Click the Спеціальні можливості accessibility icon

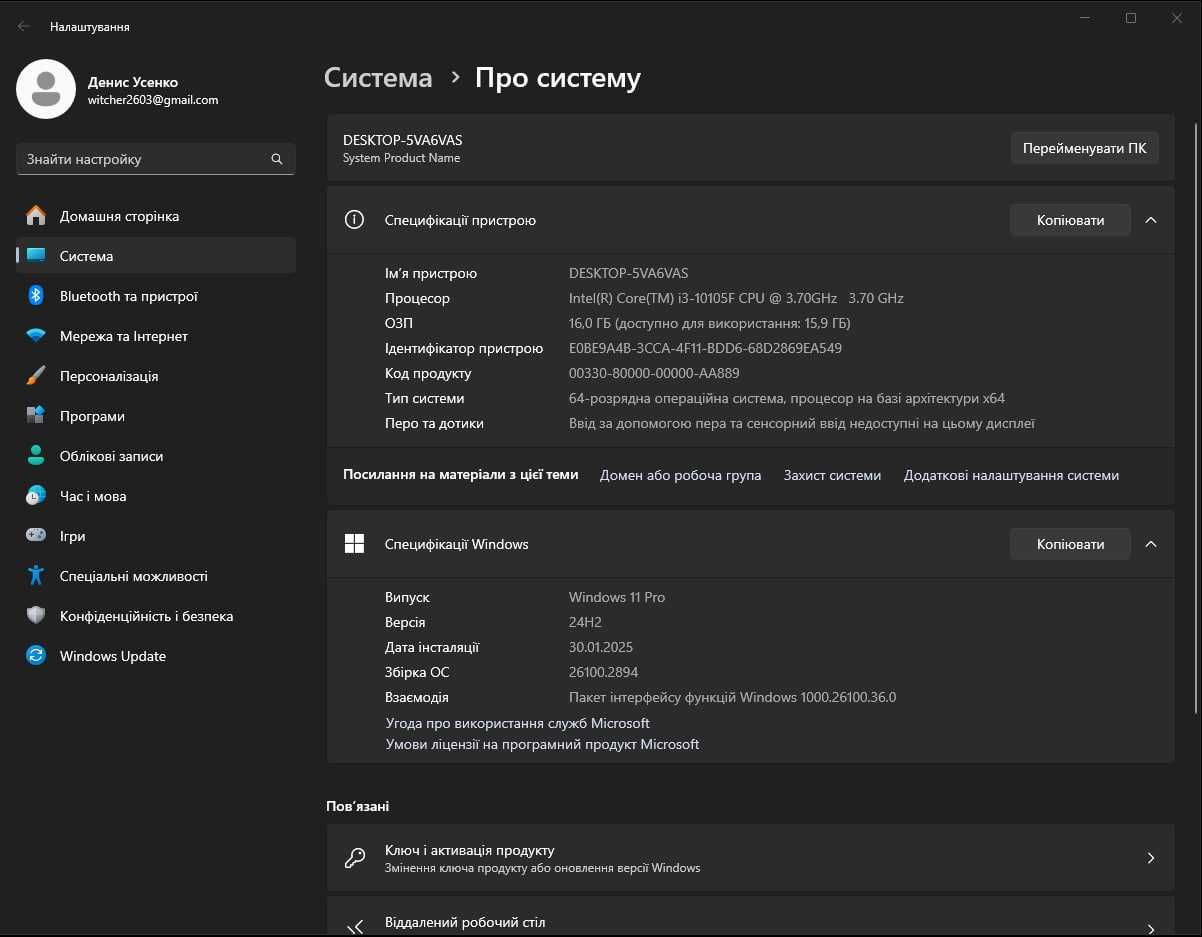tap(36, 576)
